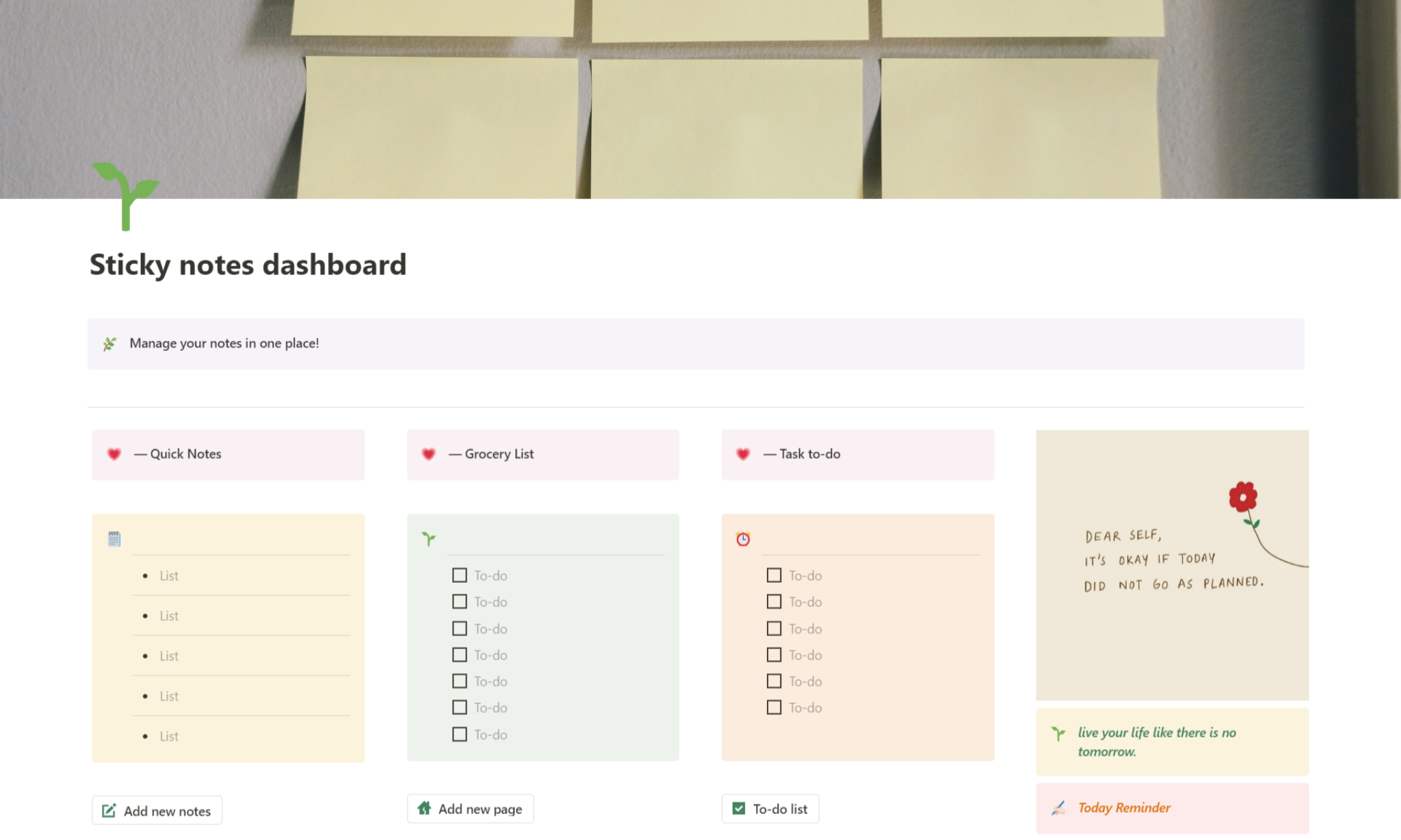This screenshot has height=840, width=1401.
Task: Click the red heart icon in Task to-do header
Action: (744, 454)
